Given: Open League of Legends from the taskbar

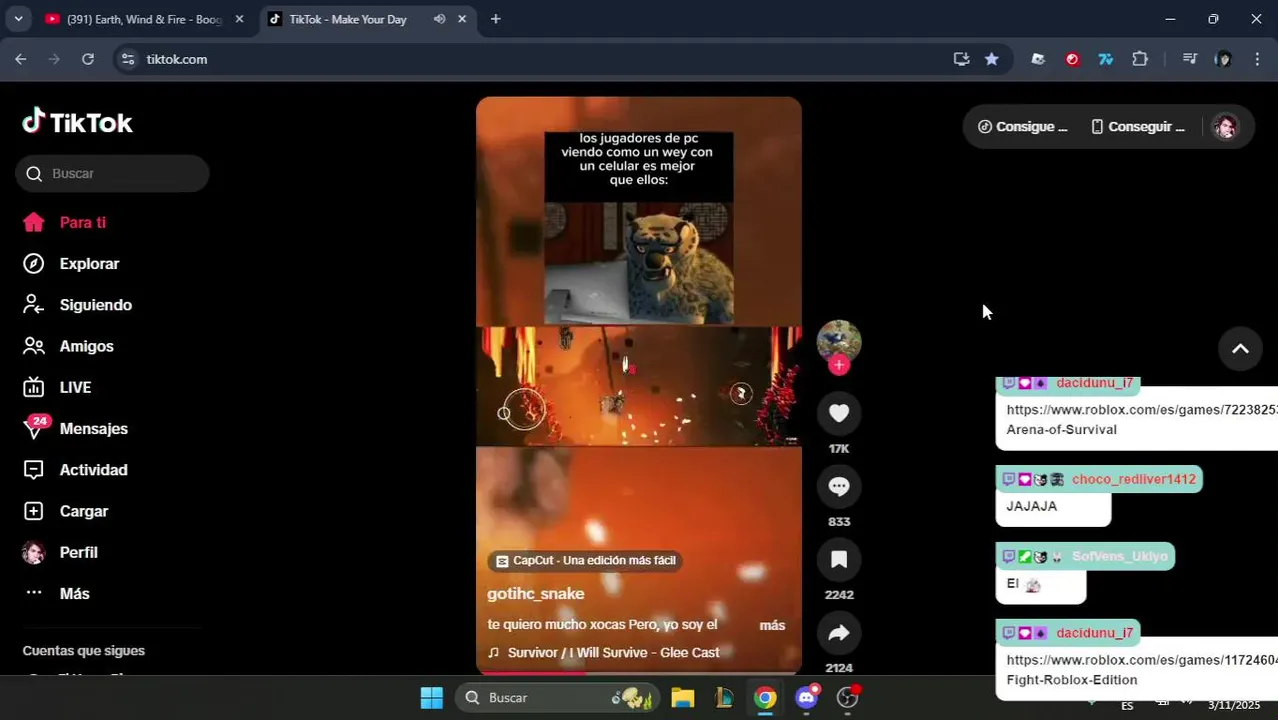Looking at the screenshot, I should (x=724, y=698).
